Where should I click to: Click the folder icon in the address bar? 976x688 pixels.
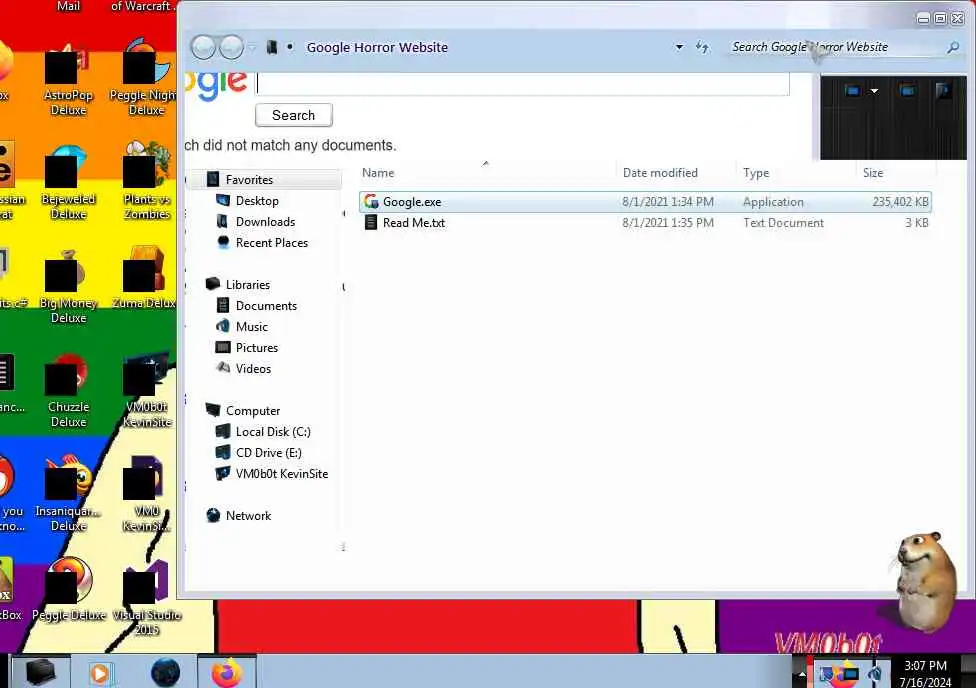coord(272,47)
